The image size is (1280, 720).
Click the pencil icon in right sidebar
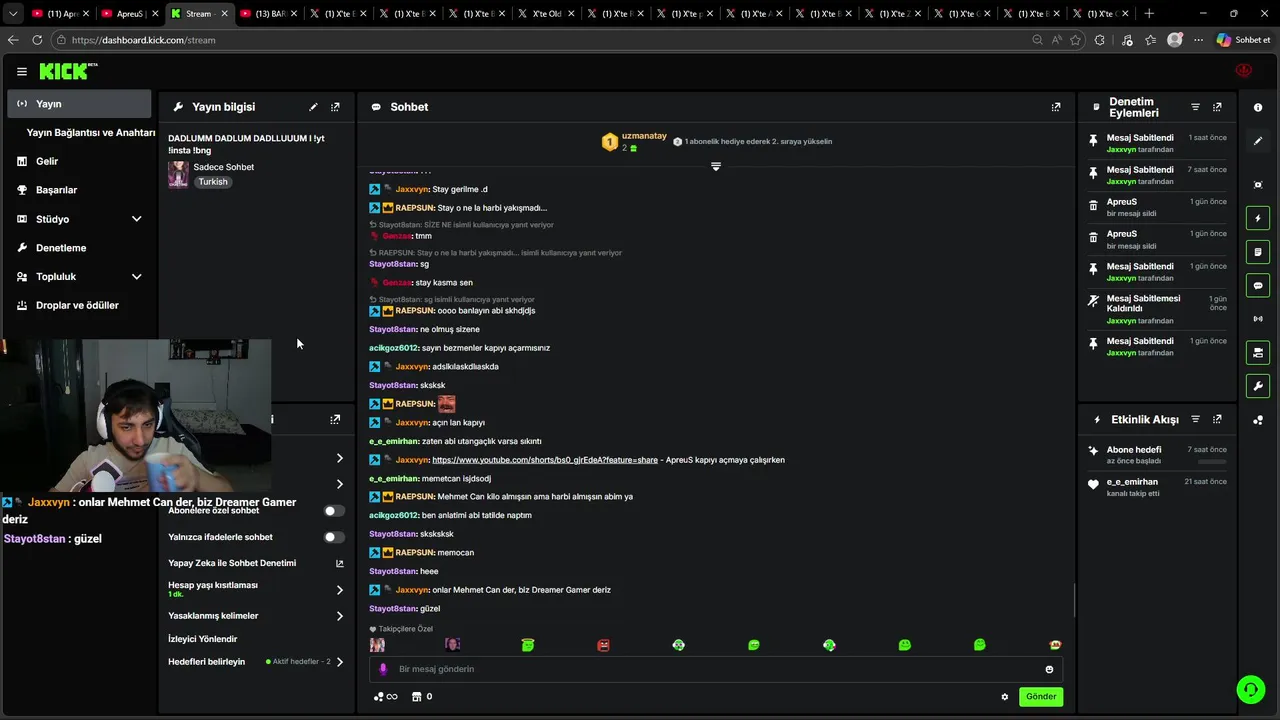1258,141
